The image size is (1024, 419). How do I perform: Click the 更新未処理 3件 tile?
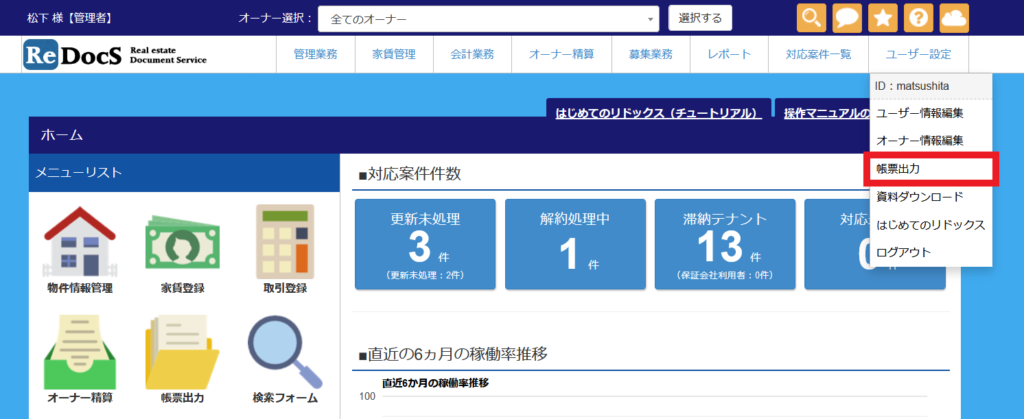(425, 245)
